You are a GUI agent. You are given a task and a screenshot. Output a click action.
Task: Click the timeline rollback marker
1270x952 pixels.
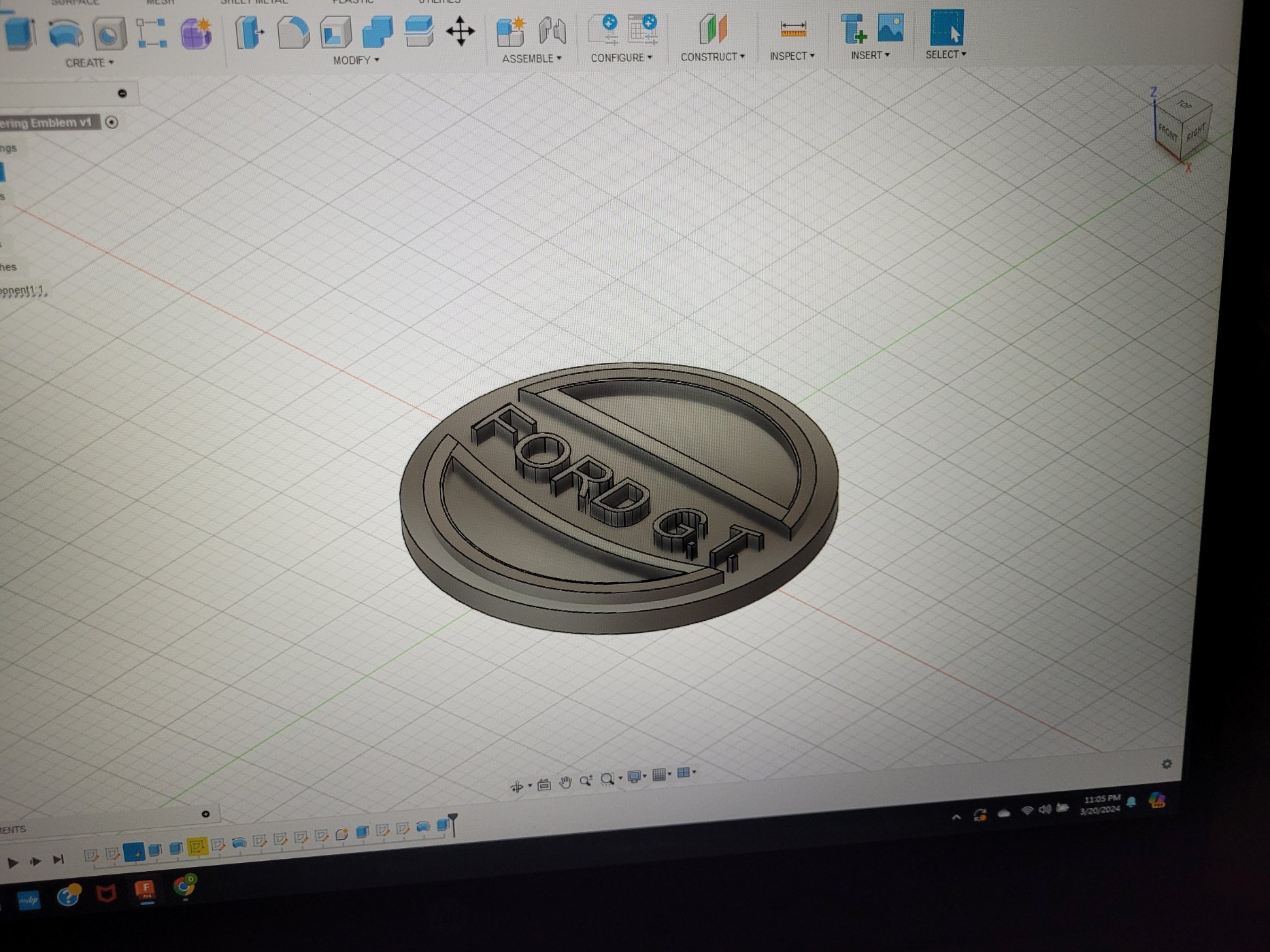coord(453,824)
